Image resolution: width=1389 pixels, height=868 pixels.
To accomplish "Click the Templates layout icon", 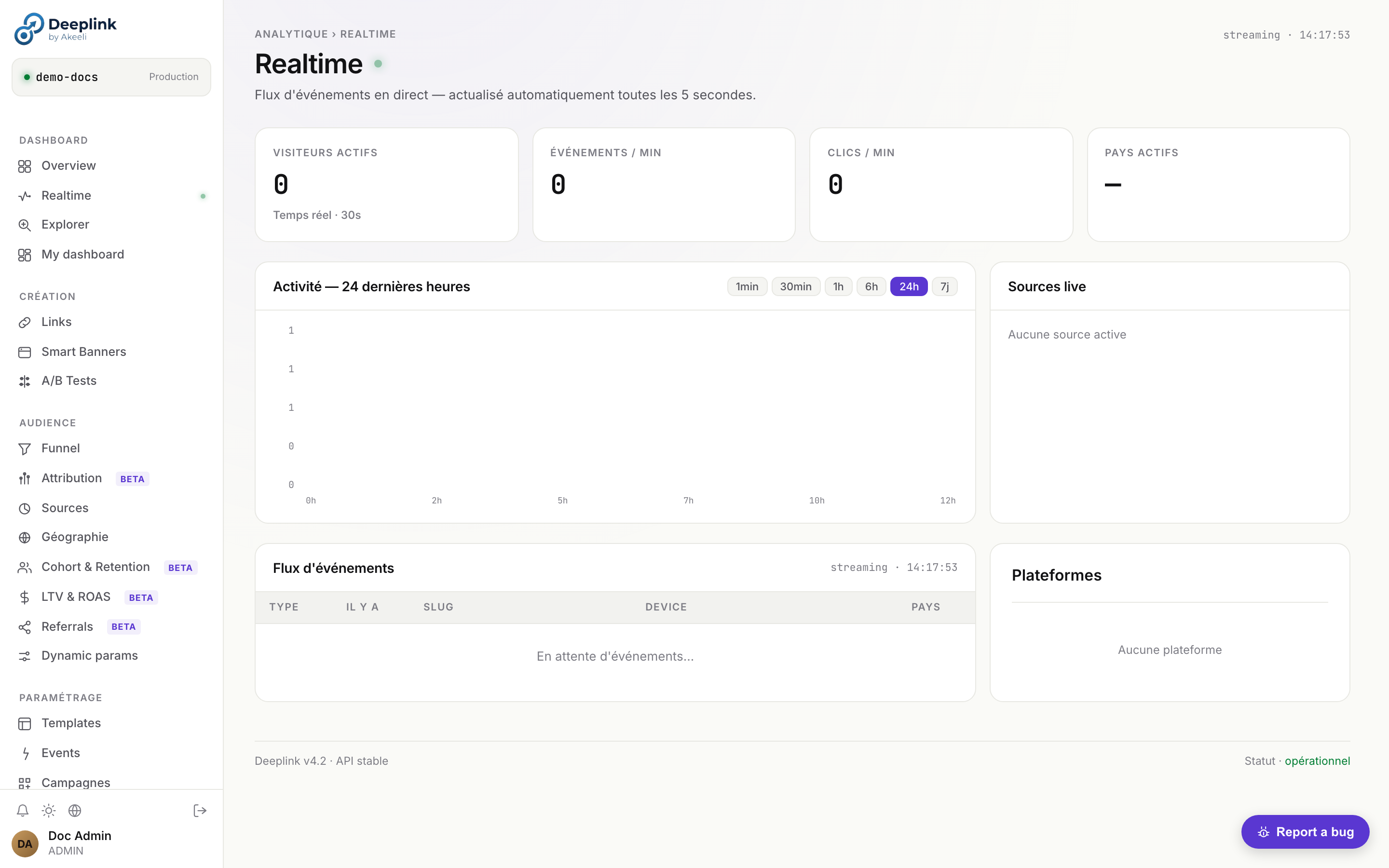I will point(24,724).
